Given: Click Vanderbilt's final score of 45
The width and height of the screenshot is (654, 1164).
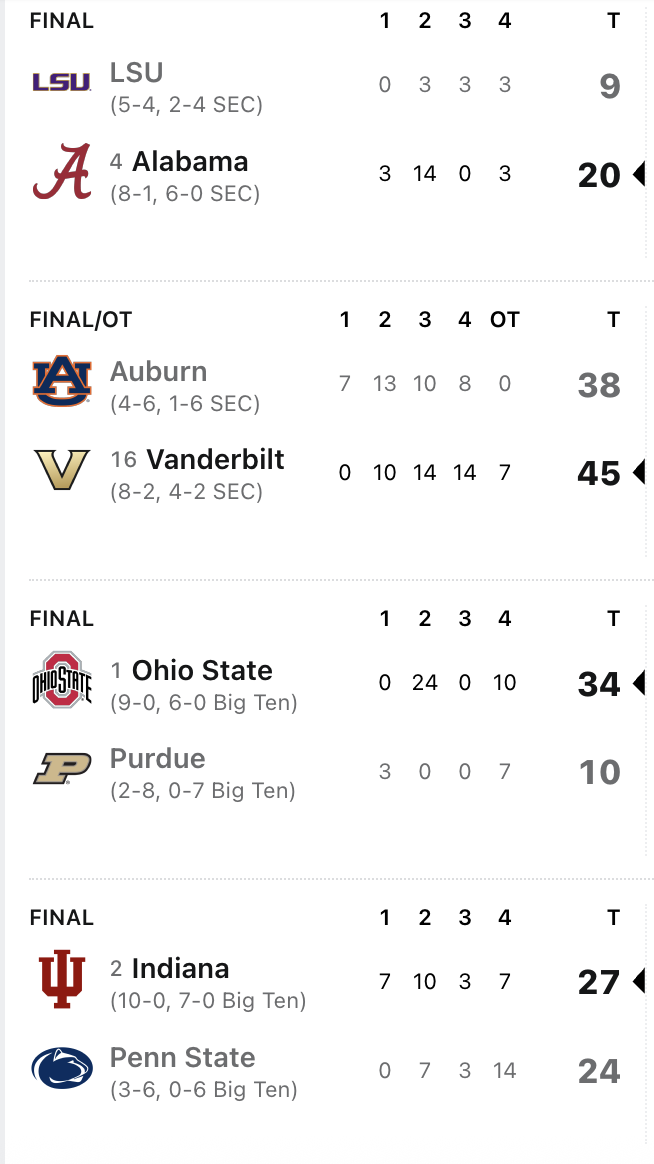Looking at the screenshot, I should pyautogui.click(x=599, y=473).
